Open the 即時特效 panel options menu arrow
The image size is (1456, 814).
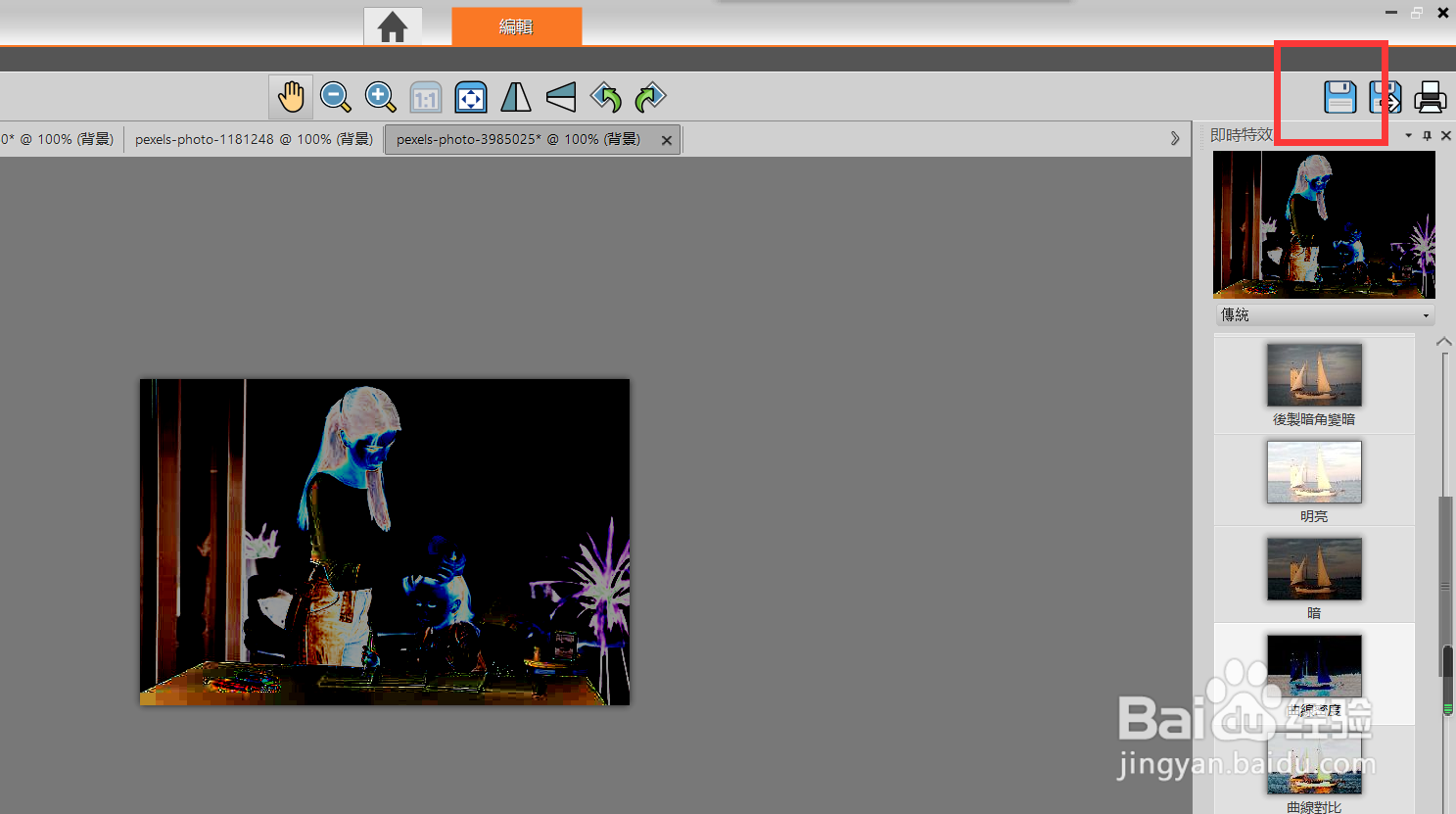click(x=1408, y=135)
